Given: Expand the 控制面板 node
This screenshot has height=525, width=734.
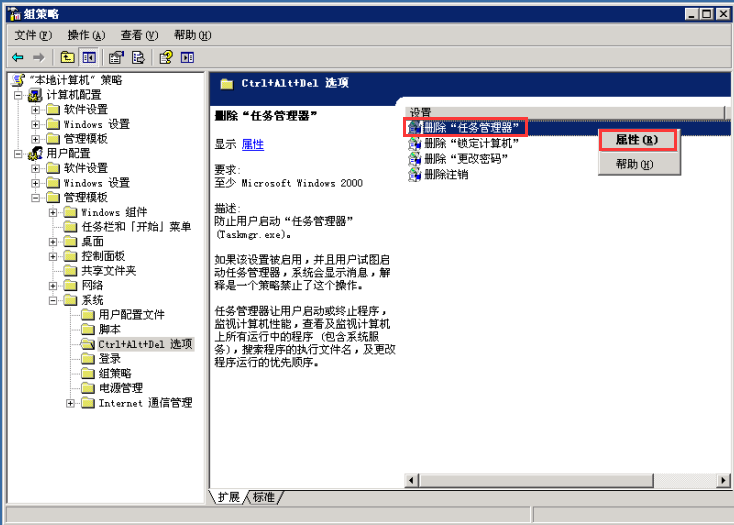Looking at the screenshot, I should (x=53, y=256).
